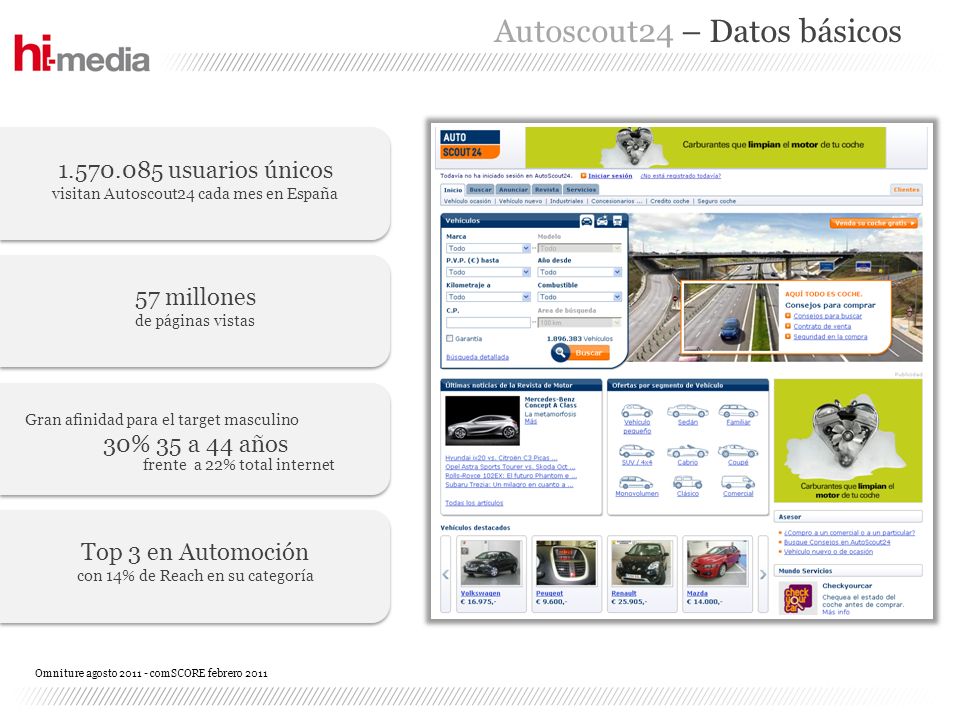Click the Sedán segment car icon

click(688, 411)
